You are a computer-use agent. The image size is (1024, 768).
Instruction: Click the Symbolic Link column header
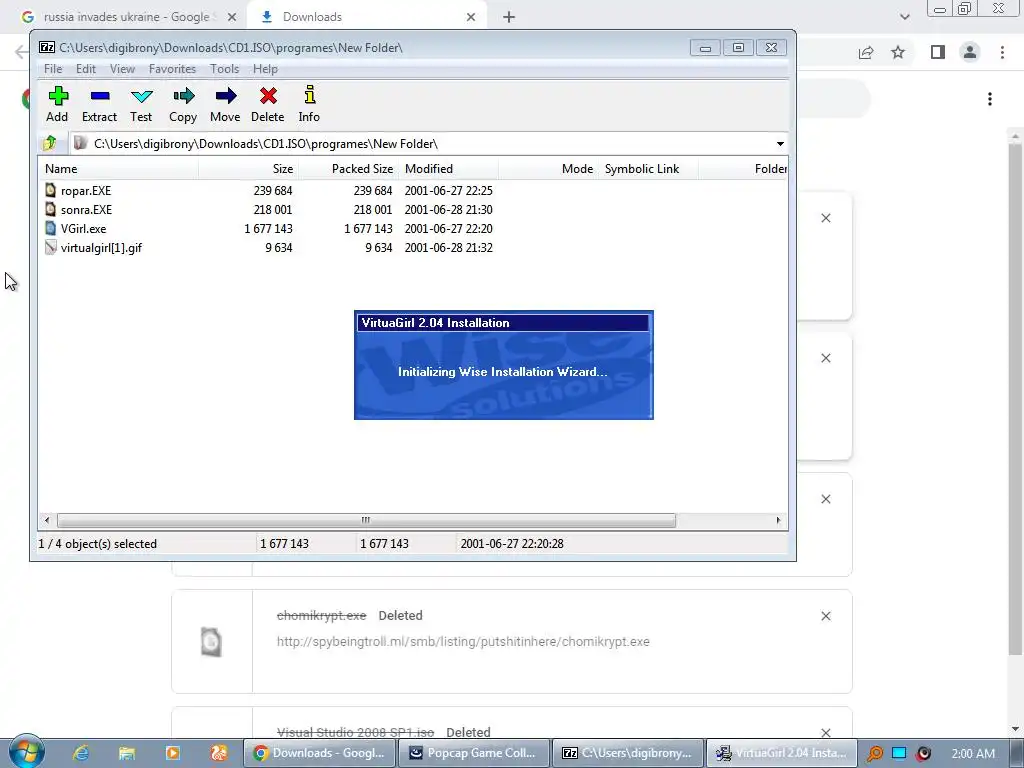pos(648,168)
